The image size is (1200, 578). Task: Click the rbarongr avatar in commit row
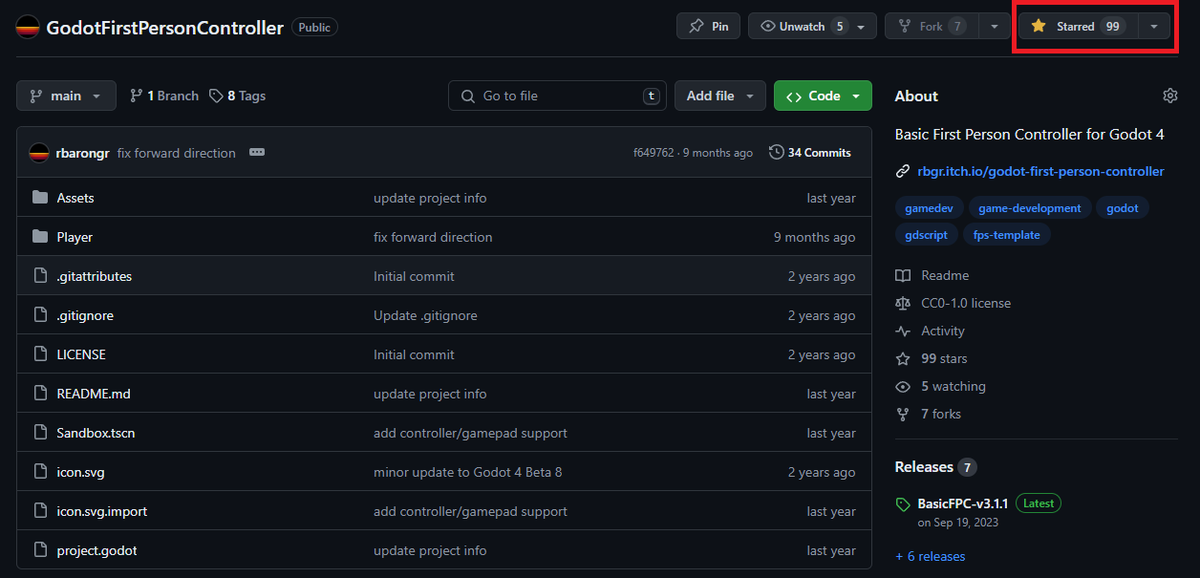[39, 153]
